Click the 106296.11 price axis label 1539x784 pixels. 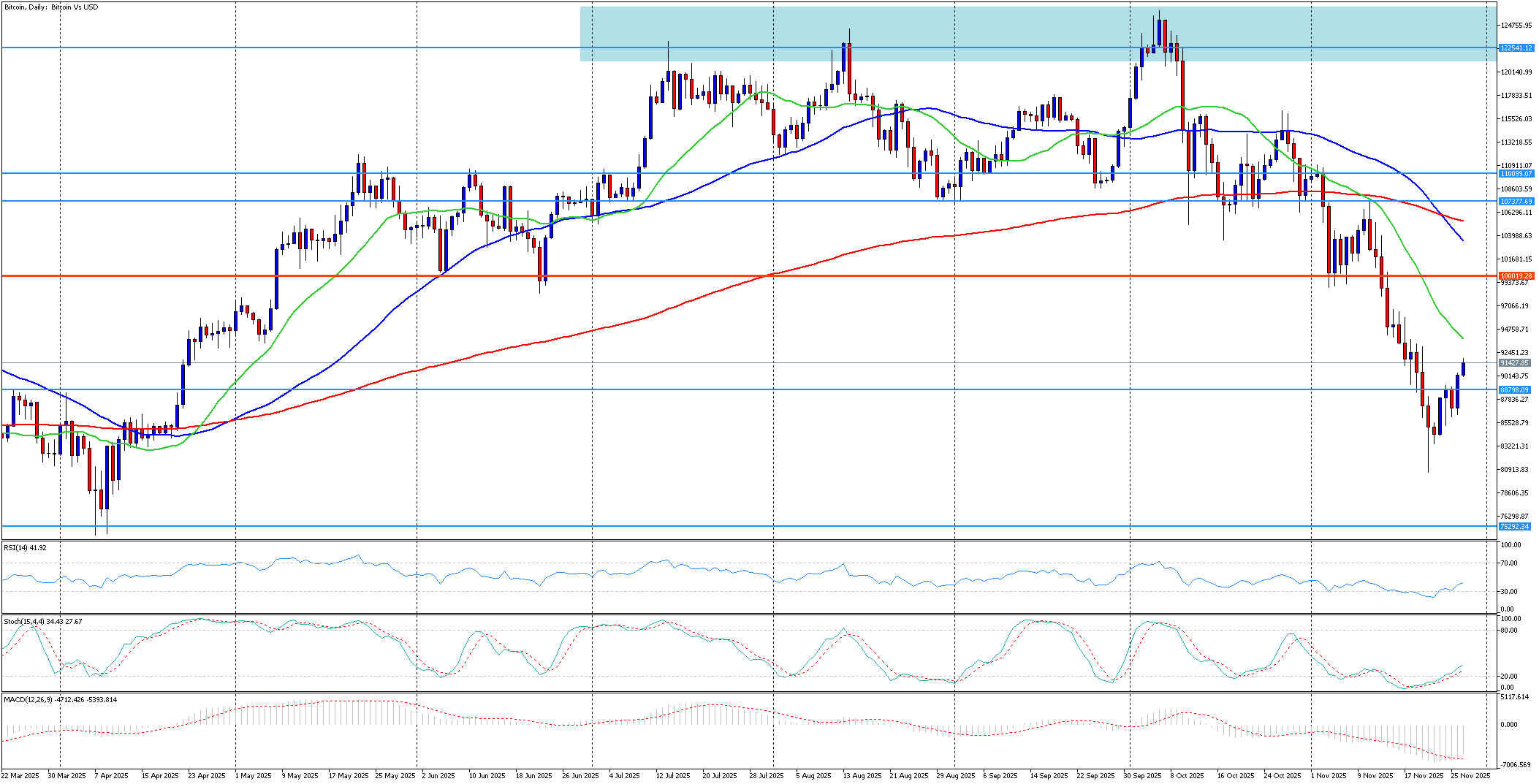click(x=1516, y=212)
